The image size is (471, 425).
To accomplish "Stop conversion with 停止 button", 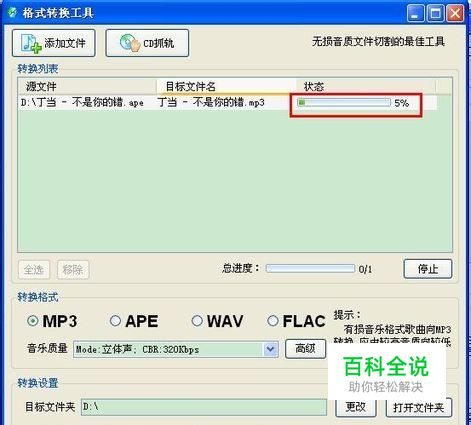I will [428, 269].
